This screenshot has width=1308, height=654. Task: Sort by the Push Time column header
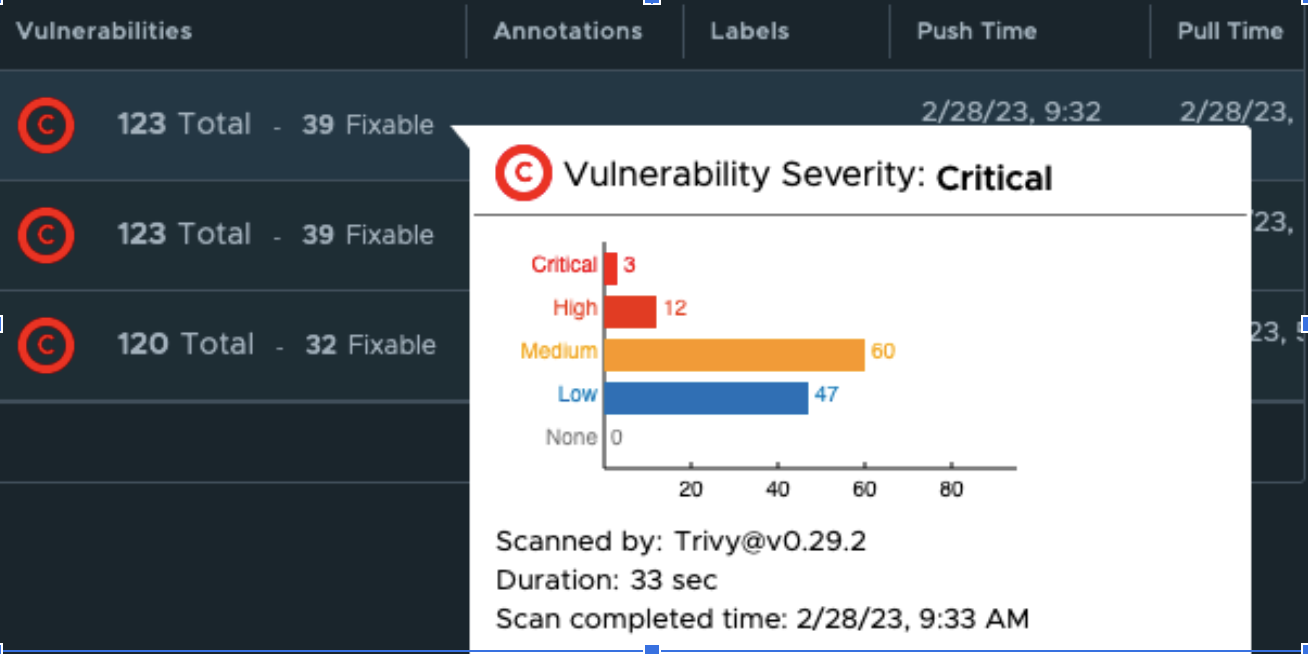(x=975, y=31)
